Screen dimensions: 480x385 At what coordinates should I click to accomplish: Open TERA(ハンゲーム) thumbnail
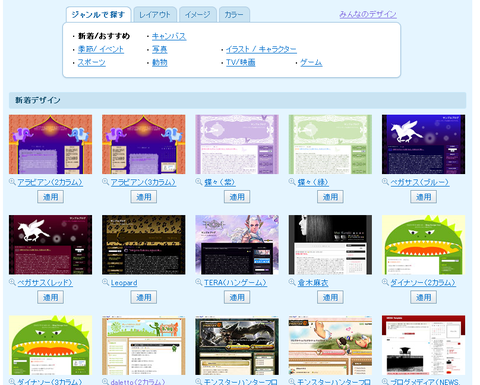point(237,245)
